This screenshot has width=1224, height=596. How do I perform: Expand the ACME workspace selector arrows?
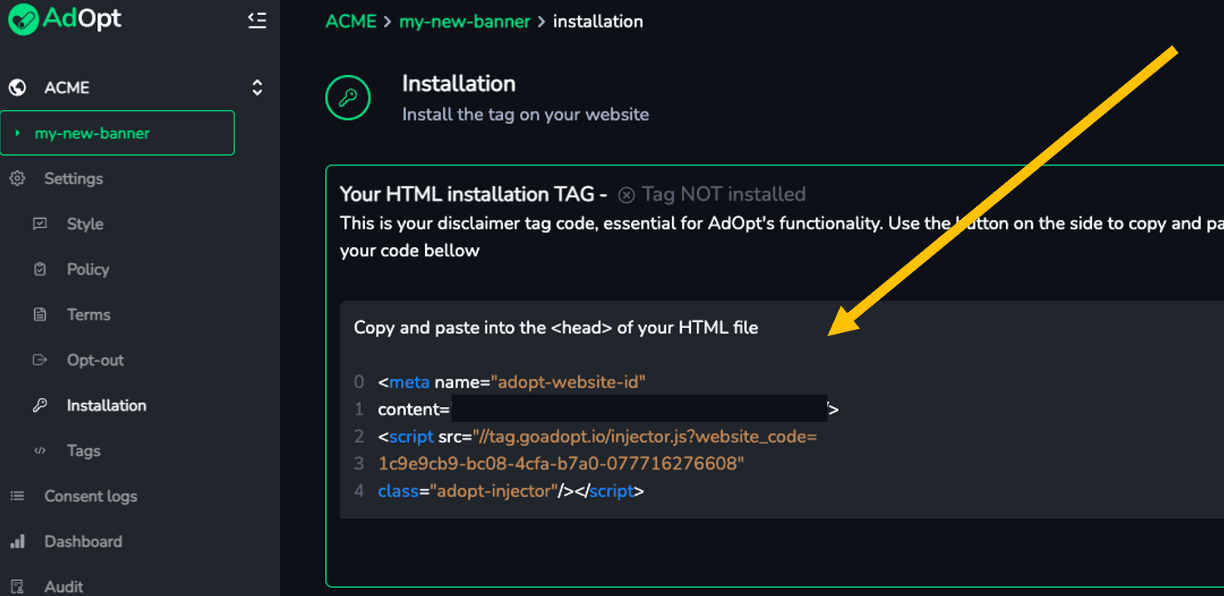pos(257,88)
